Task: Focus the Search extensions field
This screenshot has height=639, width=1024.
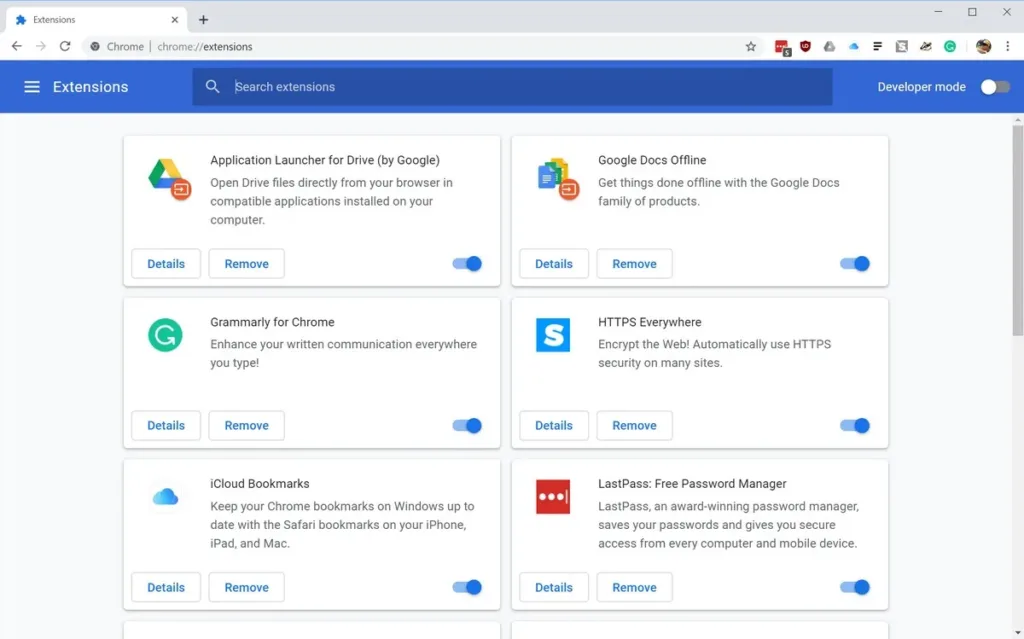Action: [x=512, y=86]
